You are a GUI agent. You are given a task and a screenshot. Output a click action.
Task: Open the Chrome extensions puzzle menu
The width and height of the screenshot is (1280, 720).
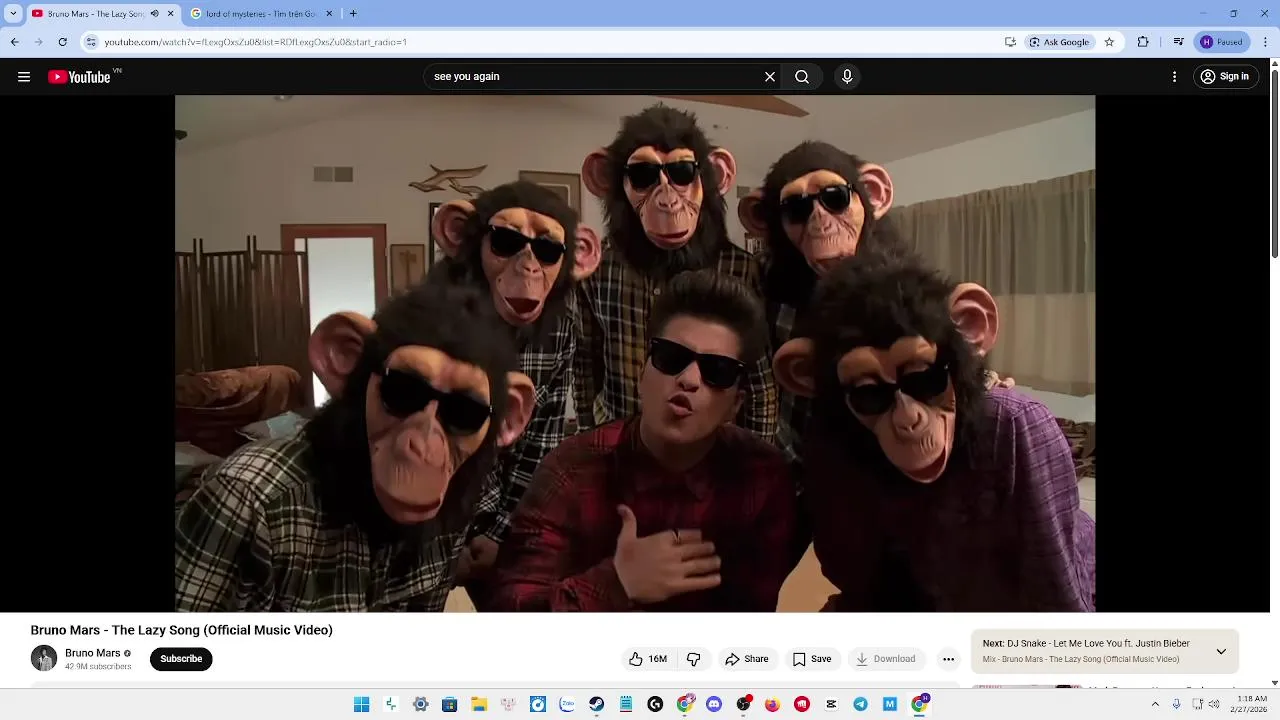point(1143,42)
